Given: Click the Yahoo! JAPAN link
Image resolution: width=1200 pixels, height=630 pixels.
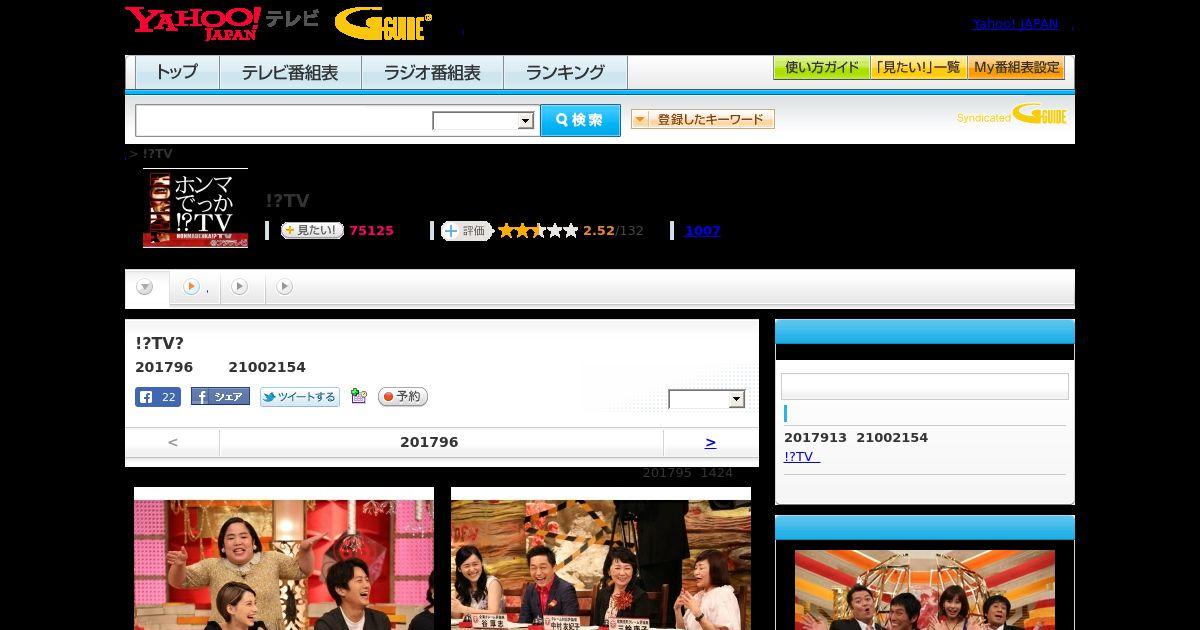Looking at the screenshot, I should pos(1015,23).
